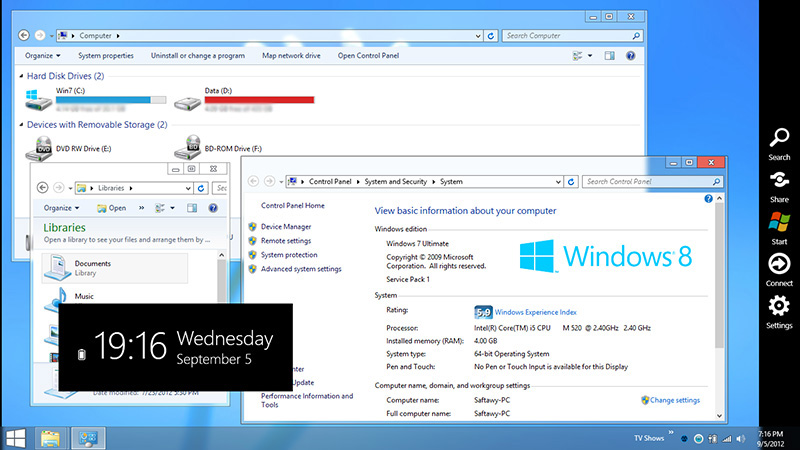Select the Data (D:) drive icon
The width and height of the screenshot is (800, 450).
click(187, 103)
